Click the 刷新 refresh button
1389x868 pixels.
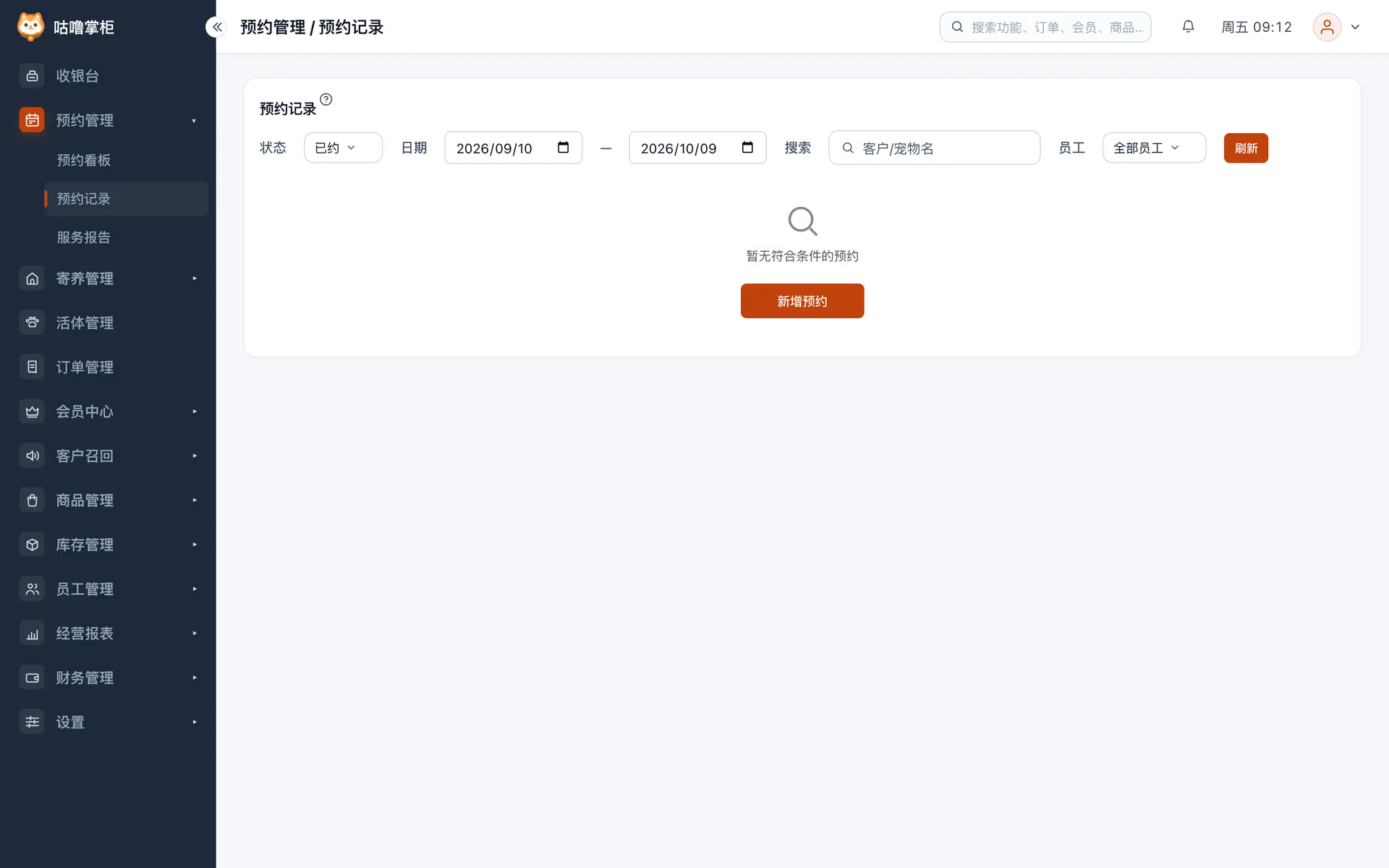coord(1246,148)
